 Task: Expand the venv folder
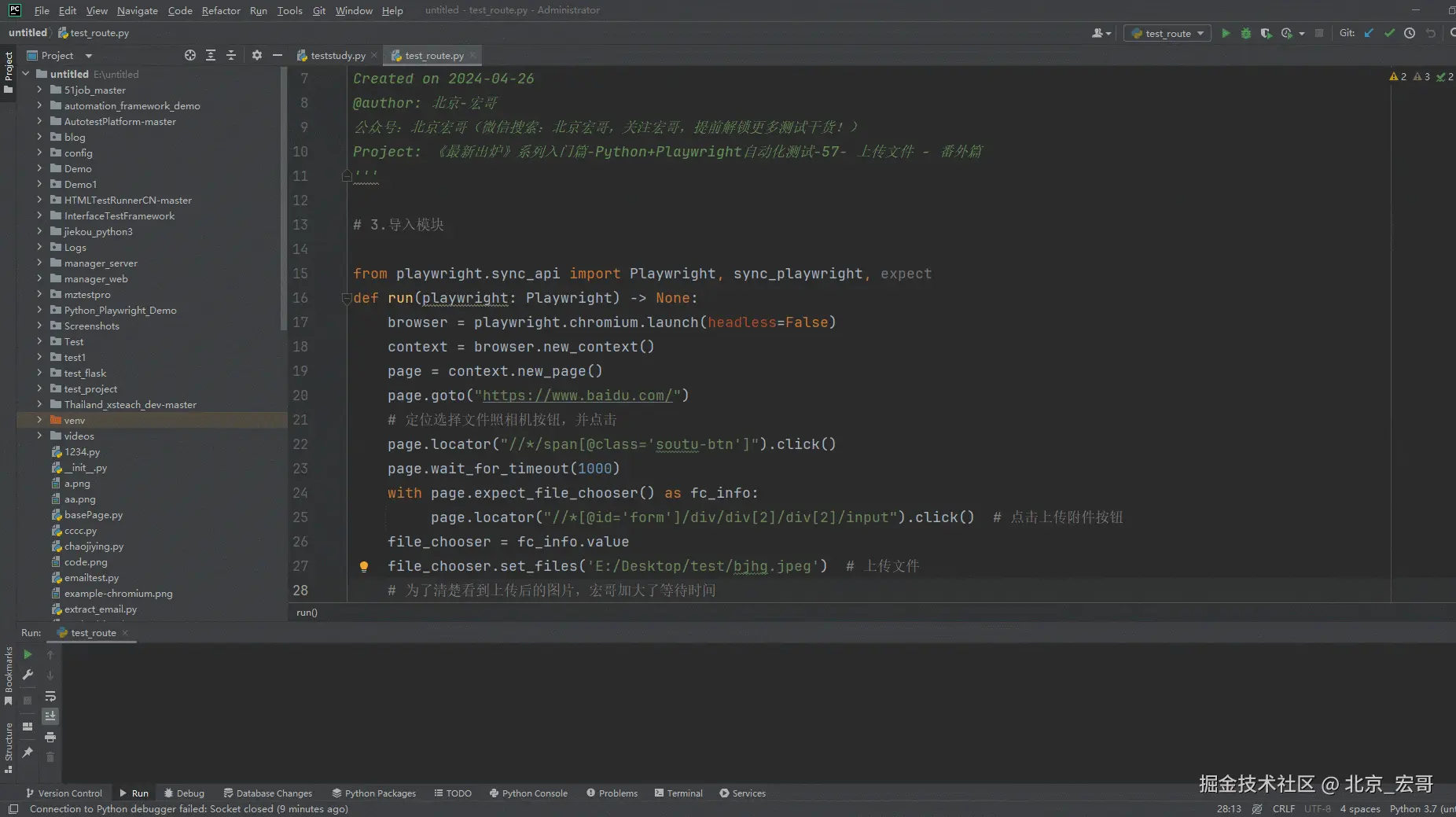click(x=39, y=420)
